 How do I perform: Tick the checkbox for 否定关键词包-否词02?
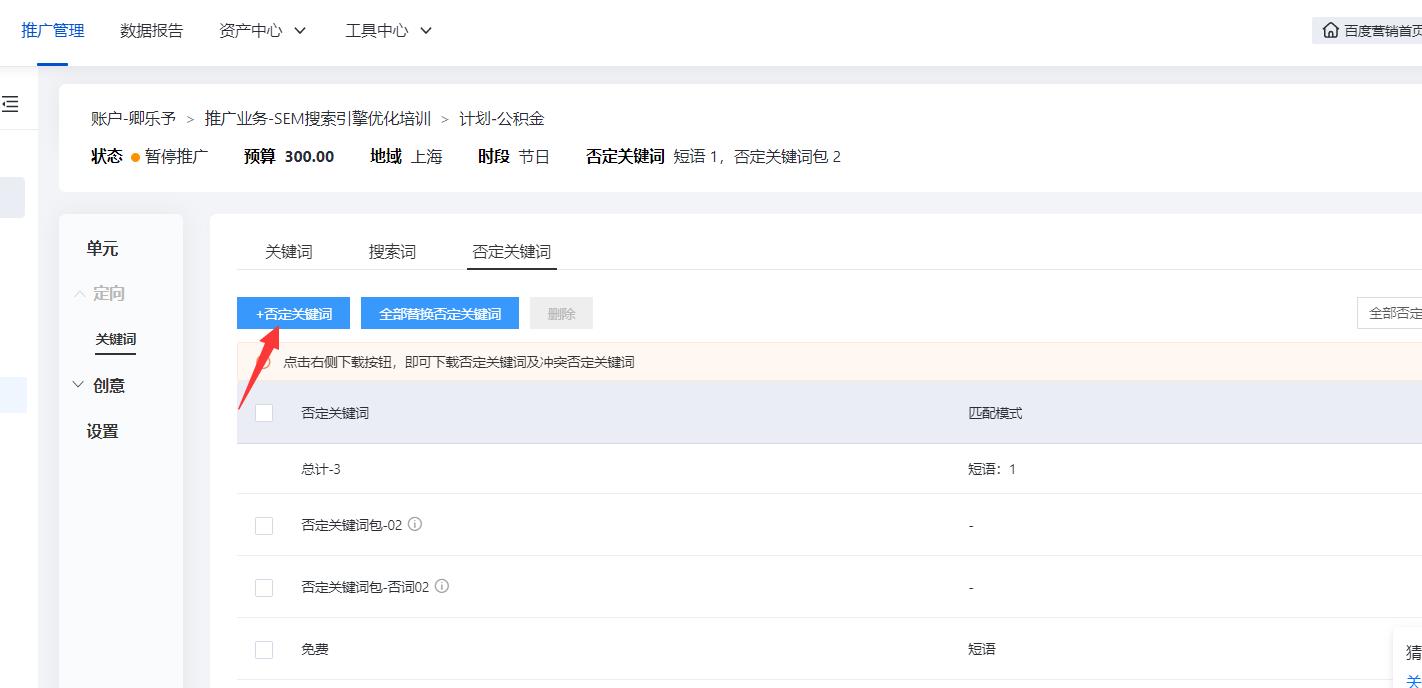264,587
